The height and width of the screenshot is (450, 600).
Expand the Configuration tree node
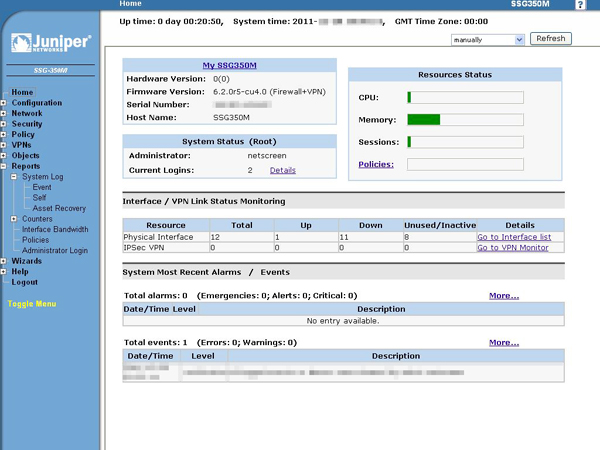3,103
